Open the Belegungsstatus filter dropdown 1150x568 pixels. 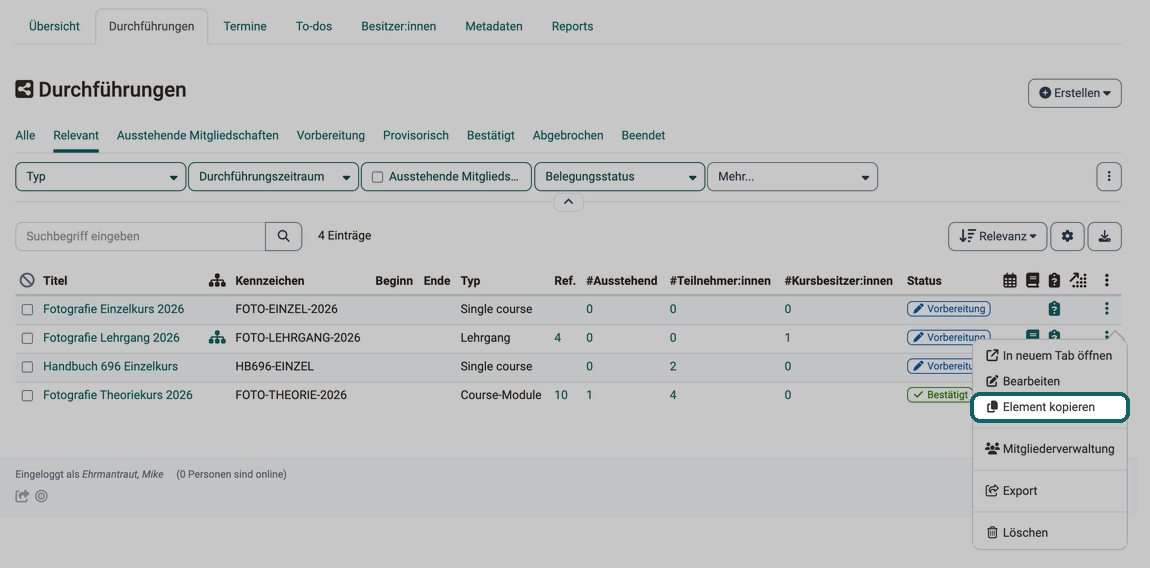pyautogui.click(x=620, y=177)
